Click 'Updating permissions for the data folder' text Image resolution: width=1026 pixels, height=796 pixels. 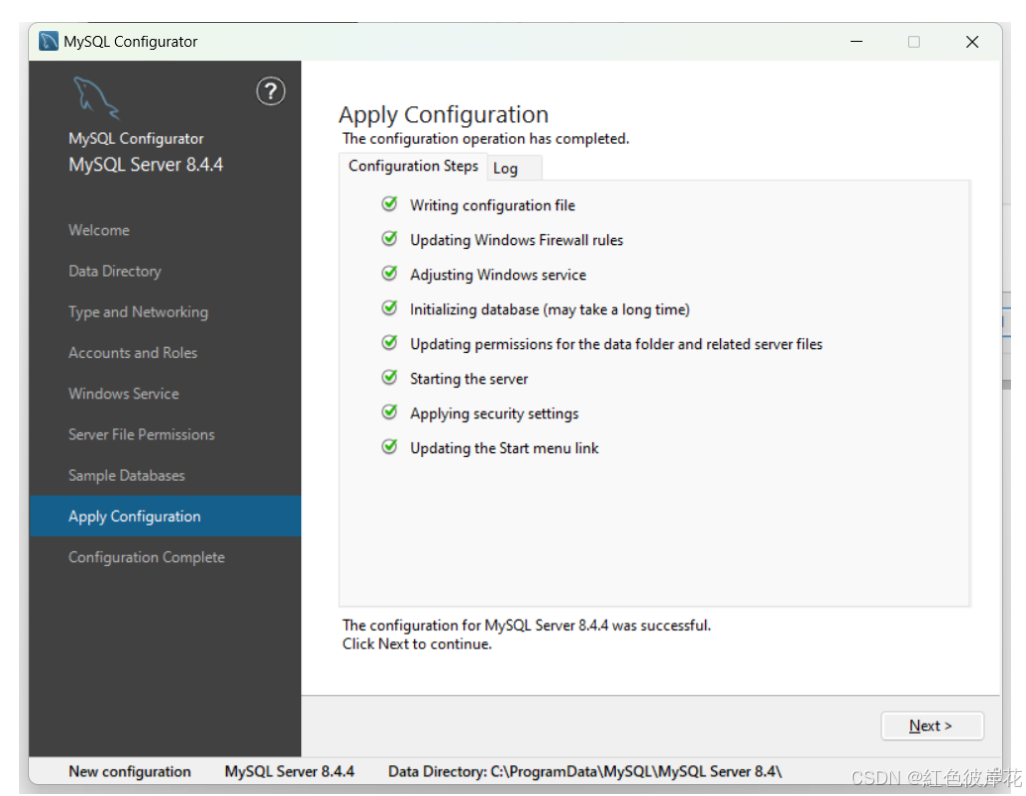(616, 344)
